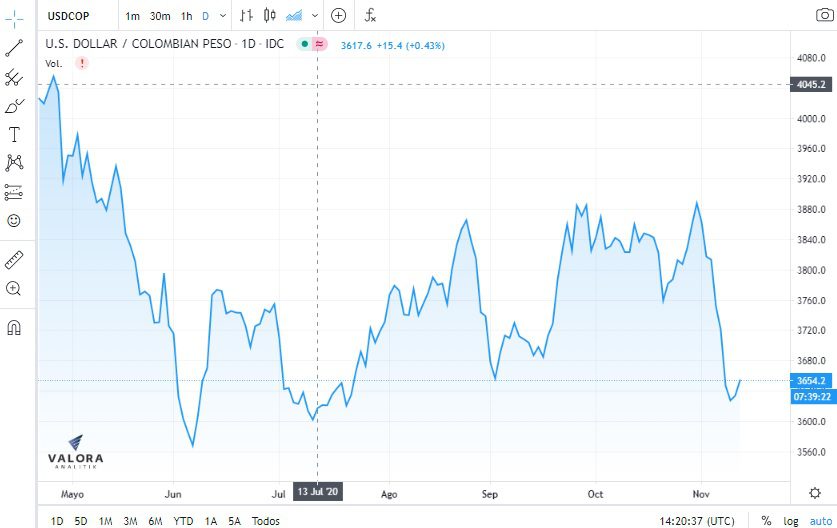Set interval to 30m
The image size is (837, 528).
160,16
